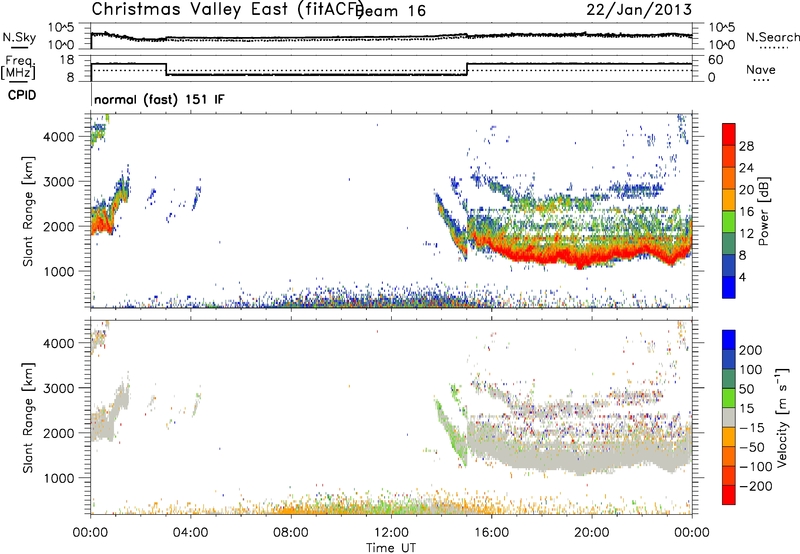This screenshot has width=800, height=554.
Task: Click the '08:00' time axis label
Action: (291, 533)
